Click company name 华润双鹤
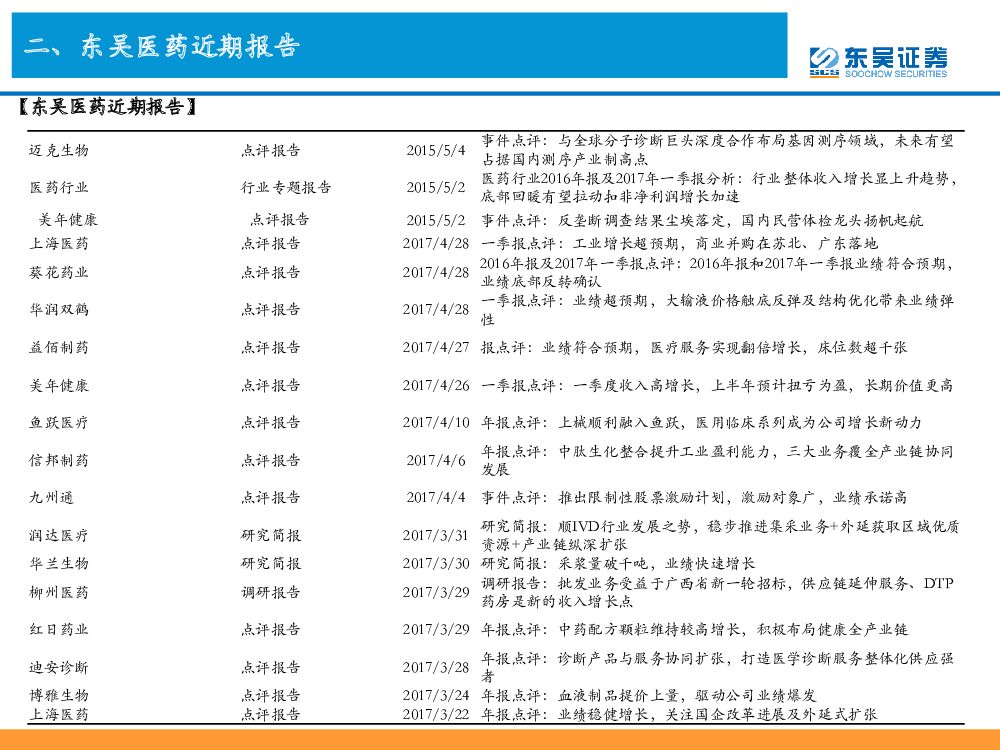The image size is (1000, 750). click(59, 310)
